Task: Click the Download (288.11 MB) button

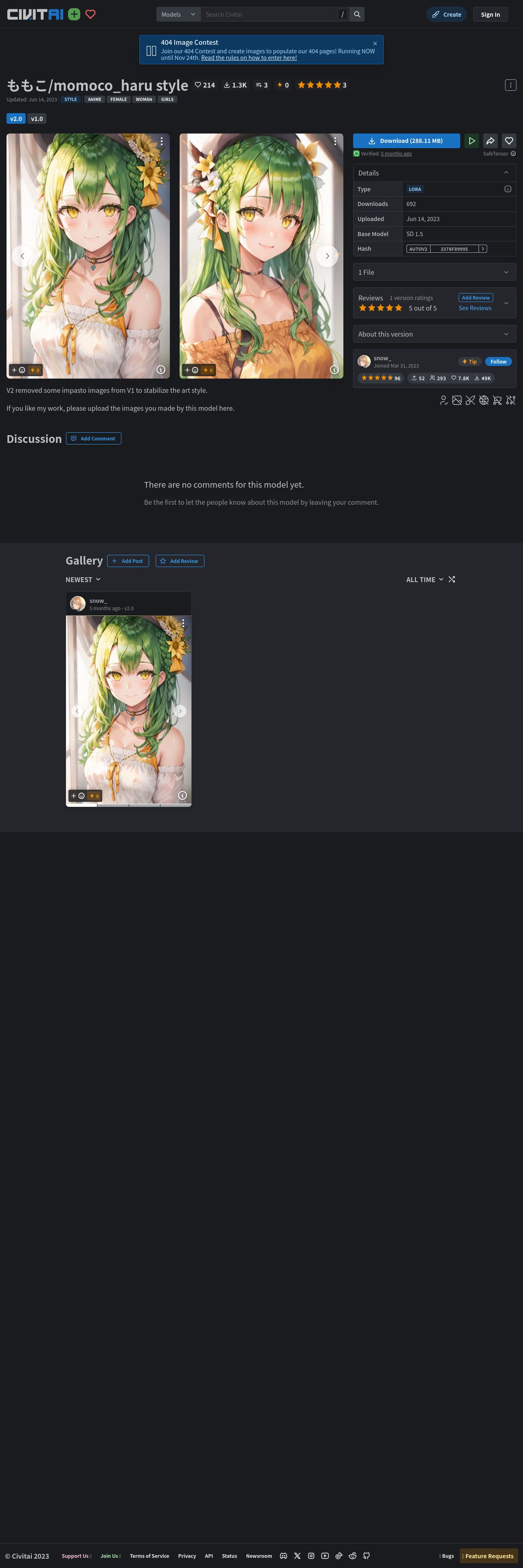Action: tap(407, 140)
